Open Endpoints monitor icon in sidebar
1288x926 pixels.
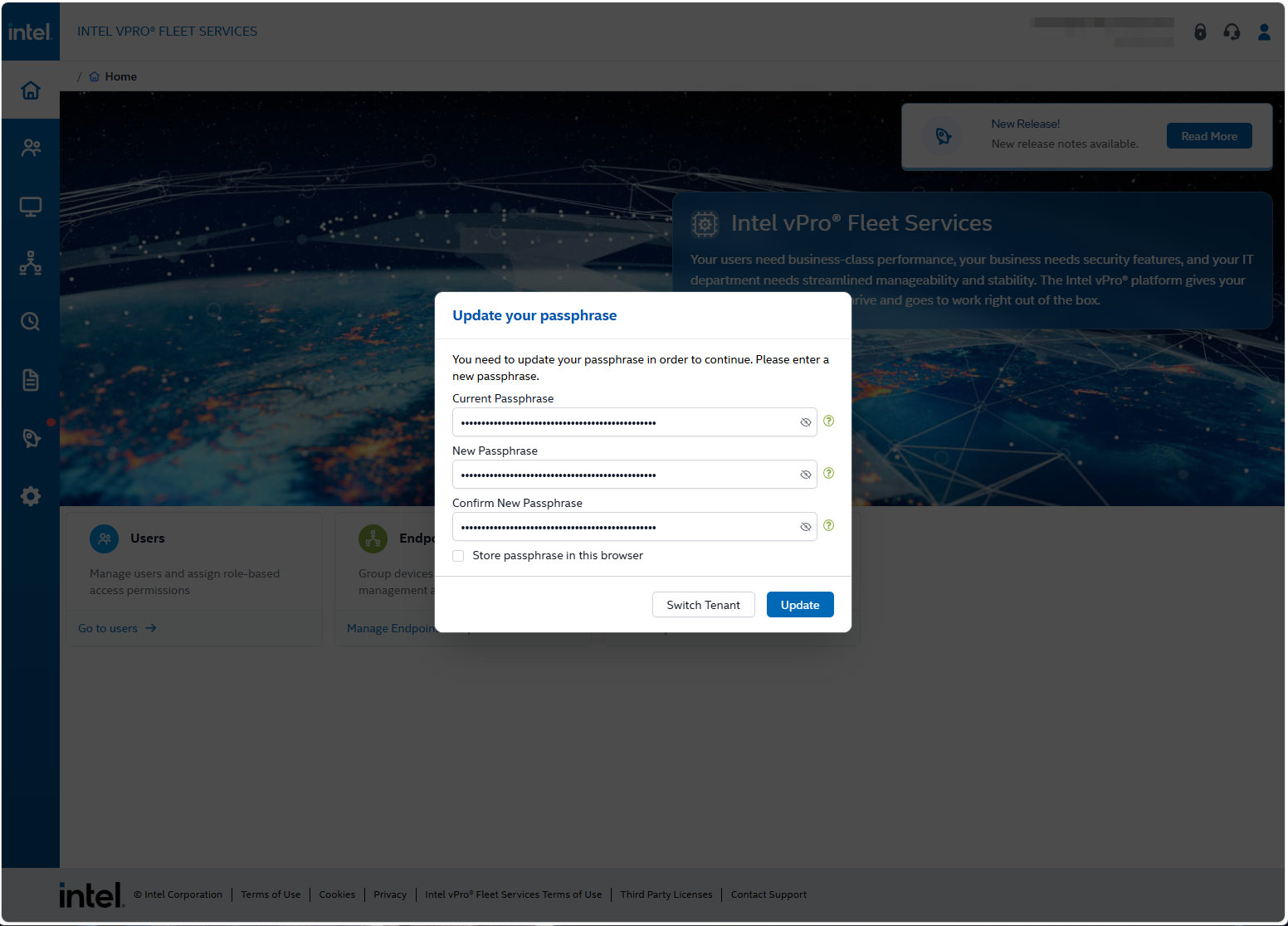coord(31,206)
